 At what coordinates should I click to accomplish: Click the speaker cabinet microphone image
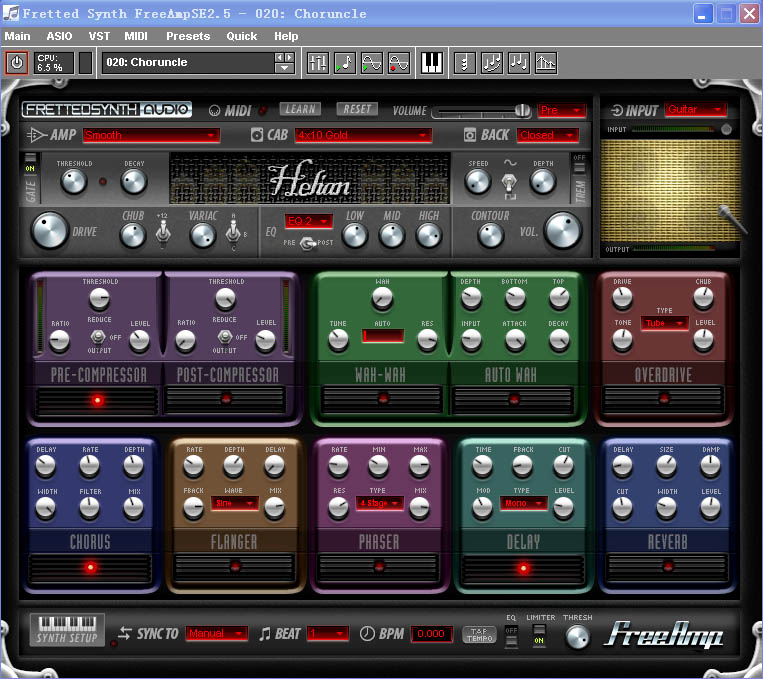point(732,218)
